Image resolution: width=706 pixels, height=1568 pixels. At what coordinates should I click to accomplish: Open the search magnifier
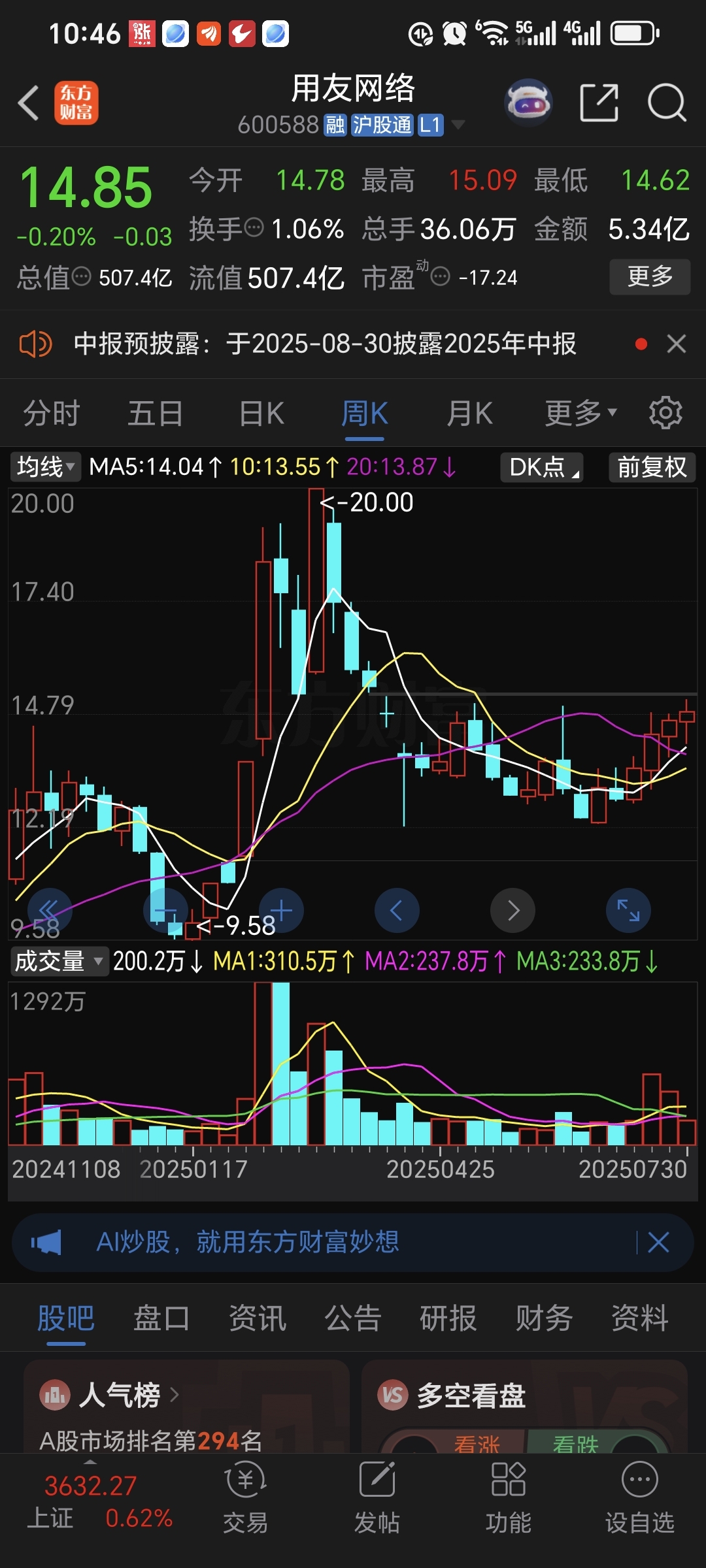[x=667, y=103]
